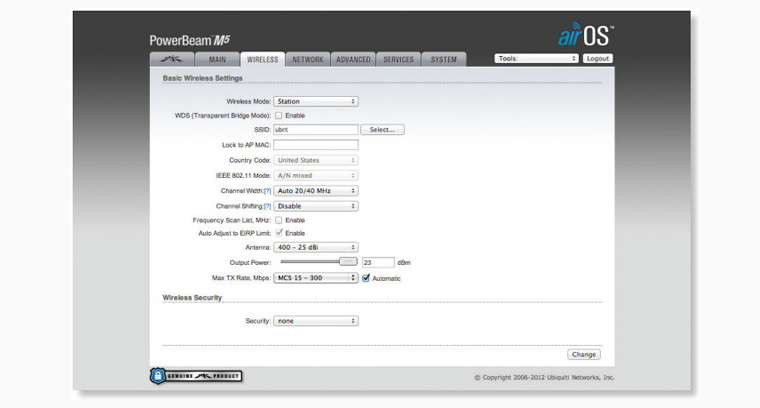Screen dimensions: 760x408
Task: Open the Country Code dropdown
Action: pos(316,160)
